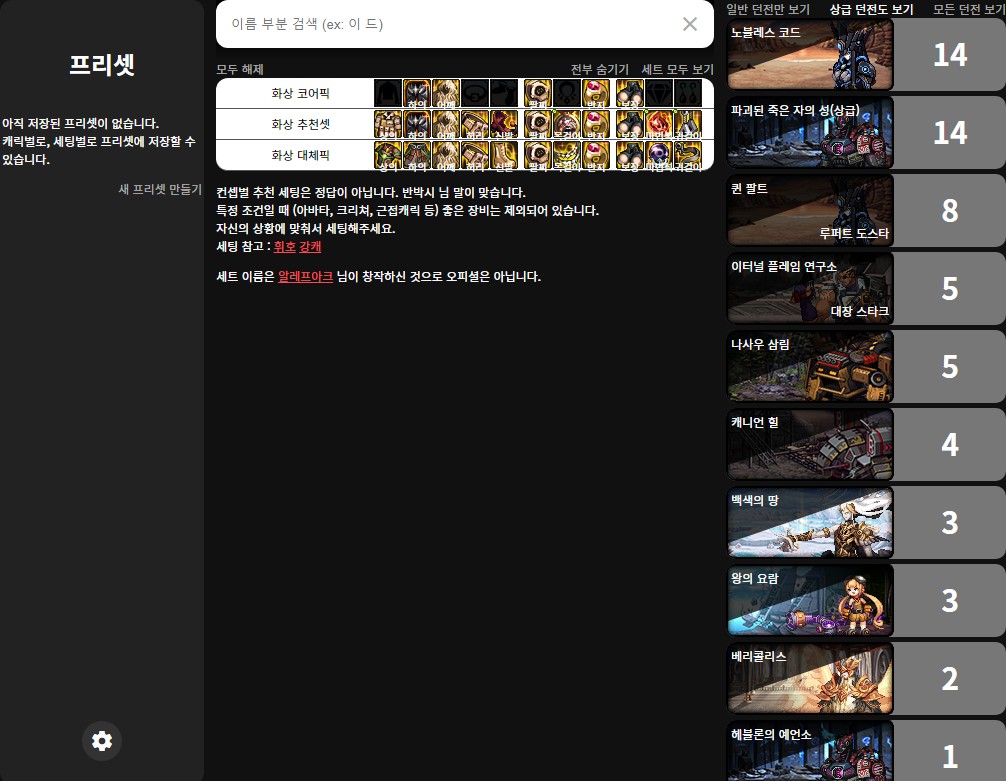Screen dimensions: 1006x781
Task: Toggle the greyed-out 상의 slot in 화상 코어픽
Action: click(x=388, y=94)
